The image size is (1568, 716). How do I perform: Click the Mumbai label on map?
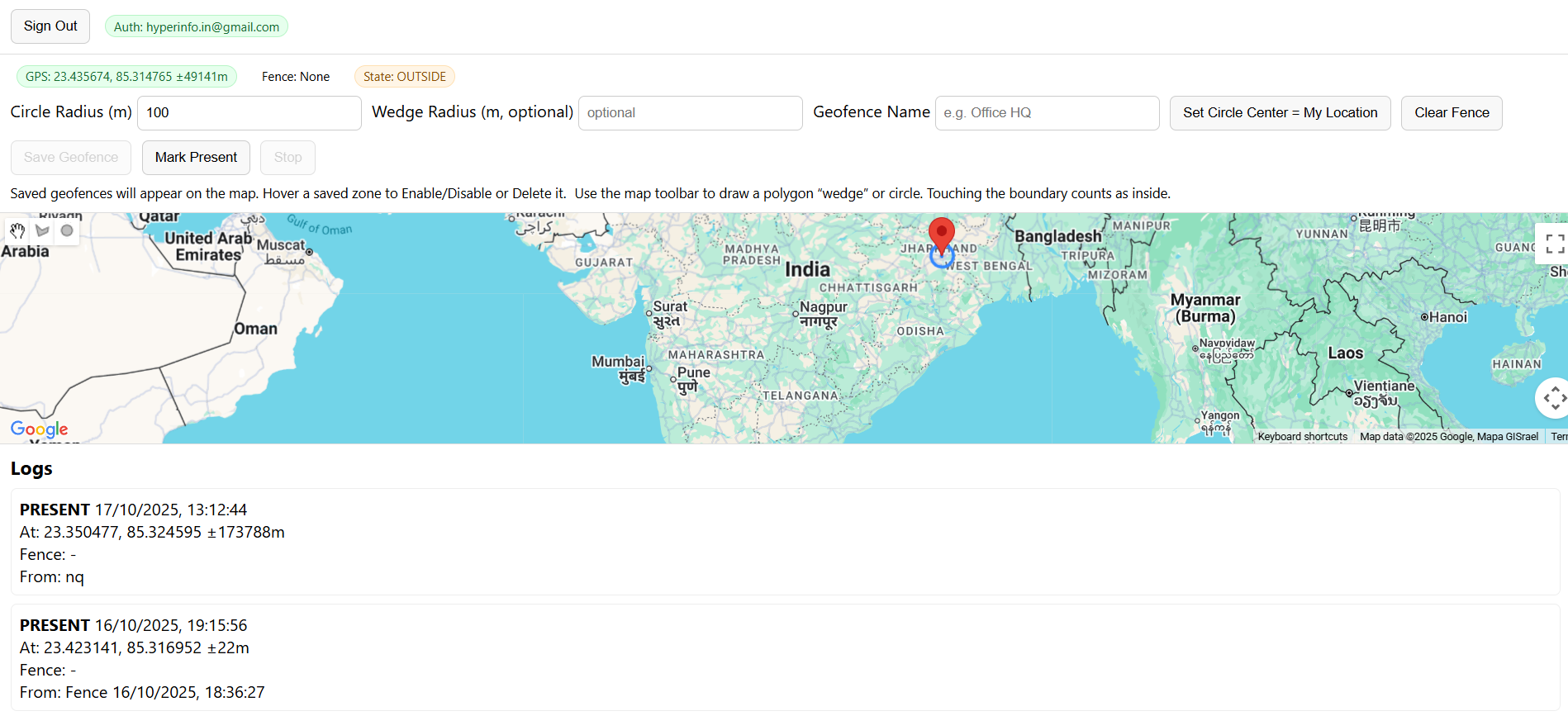pyautogui.click(x=618, y=368)
